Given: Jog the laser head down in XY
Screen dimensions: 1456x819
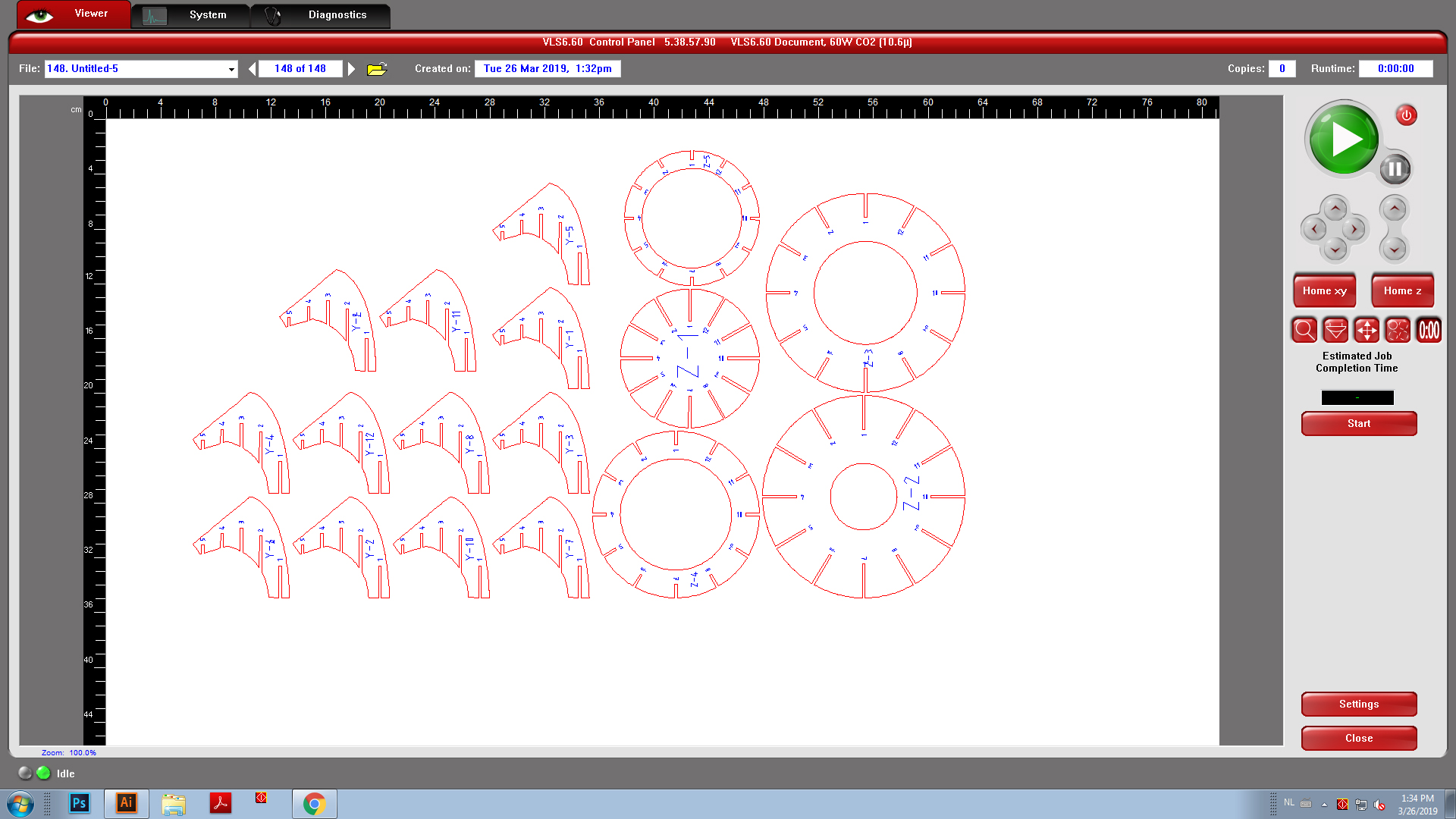Looking at the screenshot, I should [x=1335, y=249].
